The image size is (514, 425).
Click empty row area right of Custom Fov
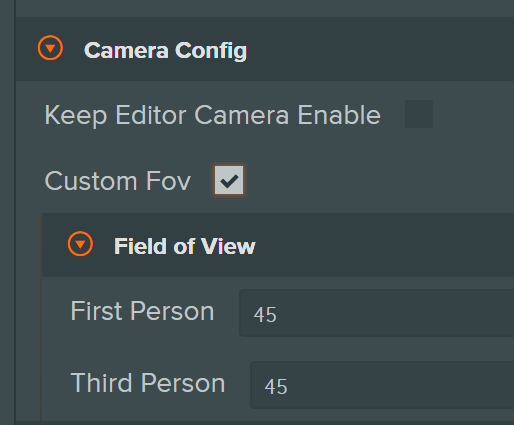point(379,180)
